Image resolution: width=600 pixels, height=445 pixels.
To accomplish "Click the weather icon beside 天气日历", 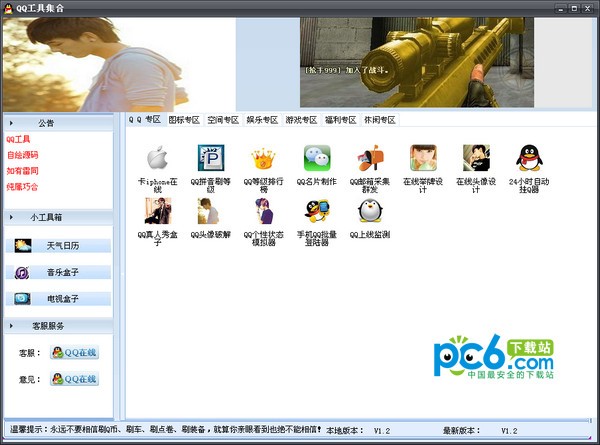I will coord(23,246).
